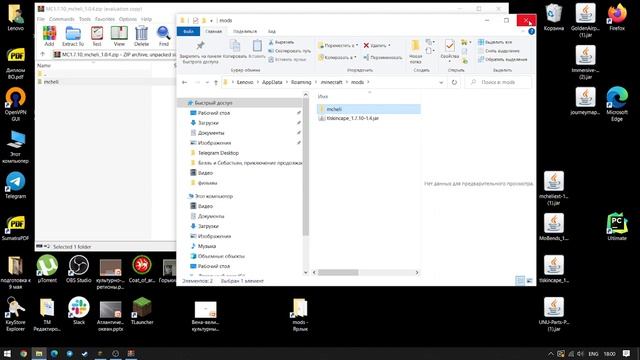Click the Копировать ribbon button
The width and height of the screenshot is (640, 360).
coord(235,49)
